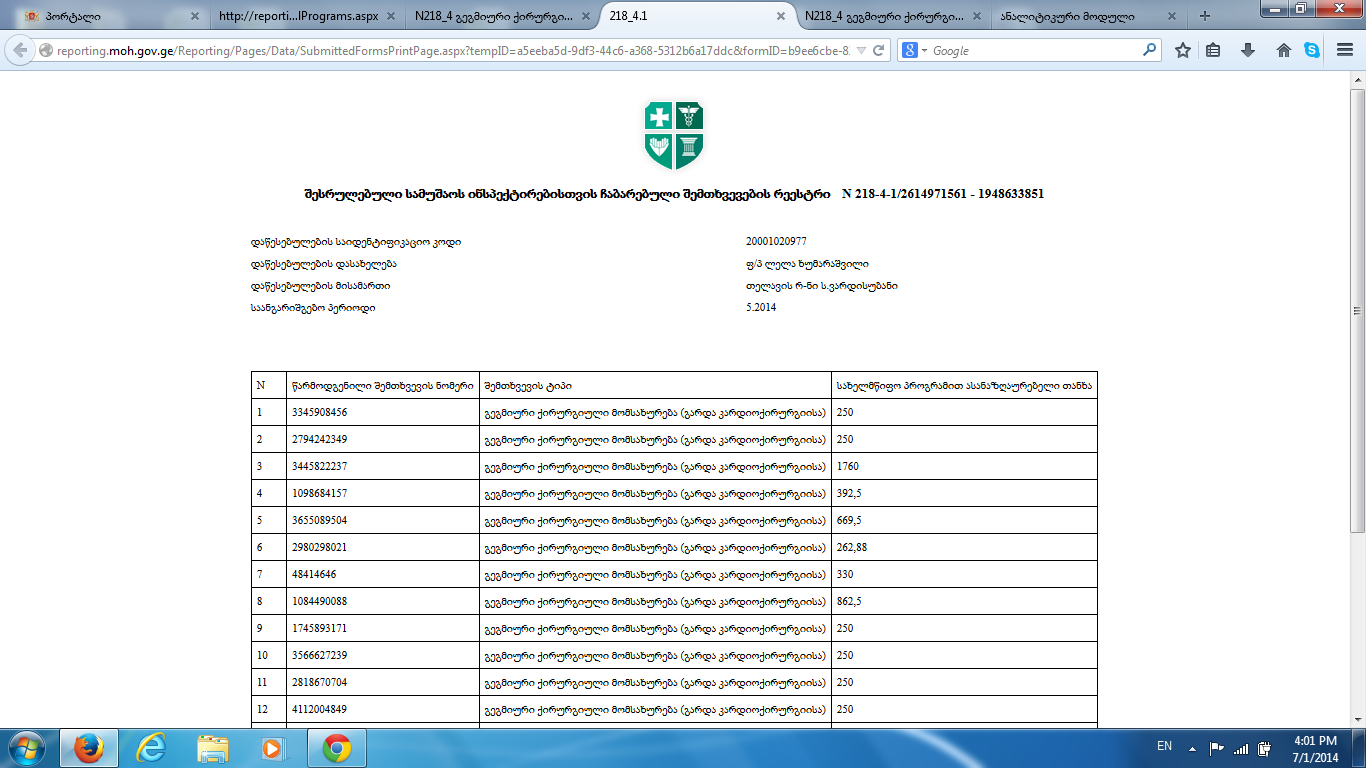
Task: Open the search engine selector dropdown
Action: (914, 51)
